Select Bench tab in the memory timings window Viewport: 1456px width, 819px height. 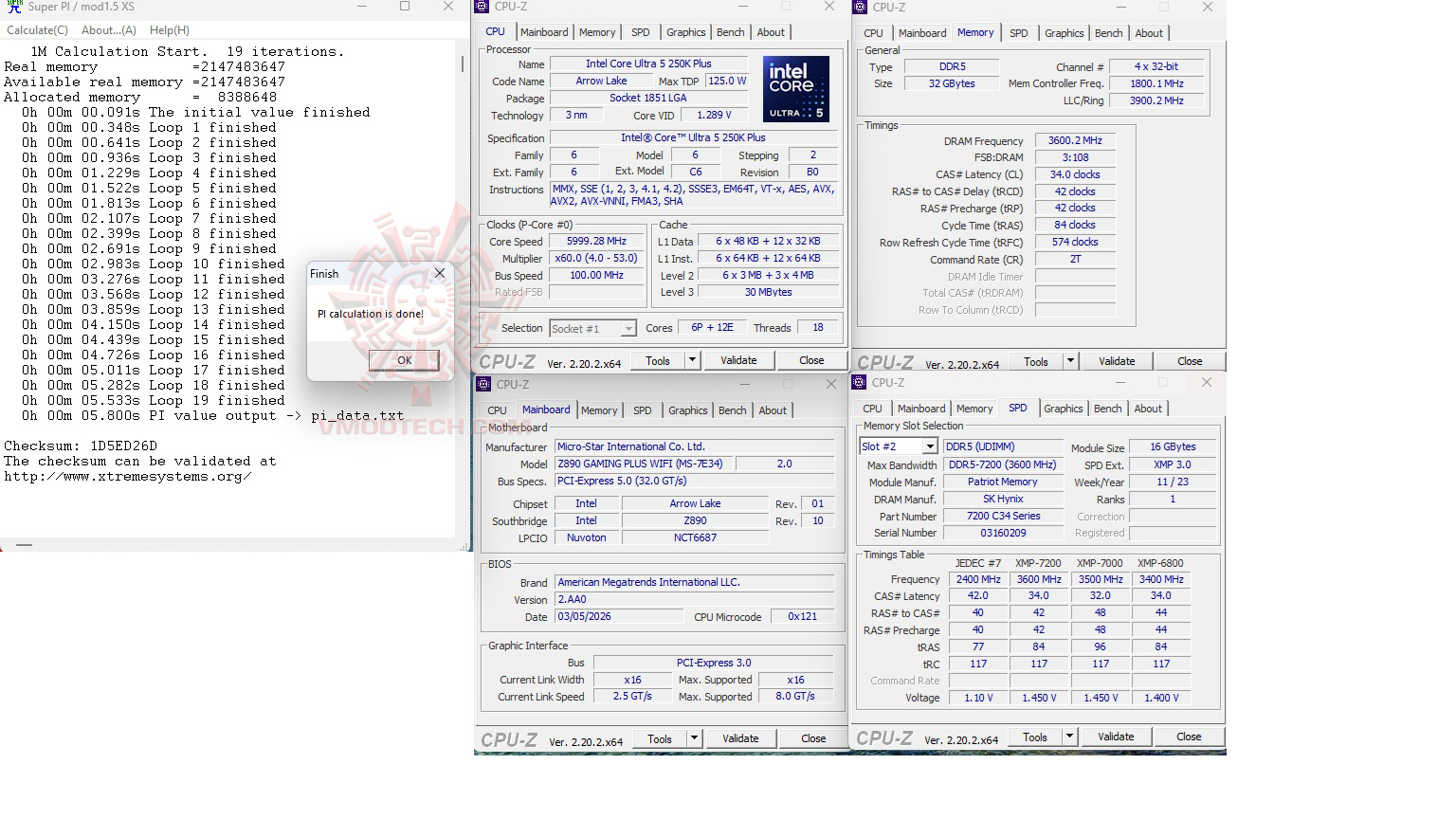click(1108, 33)
